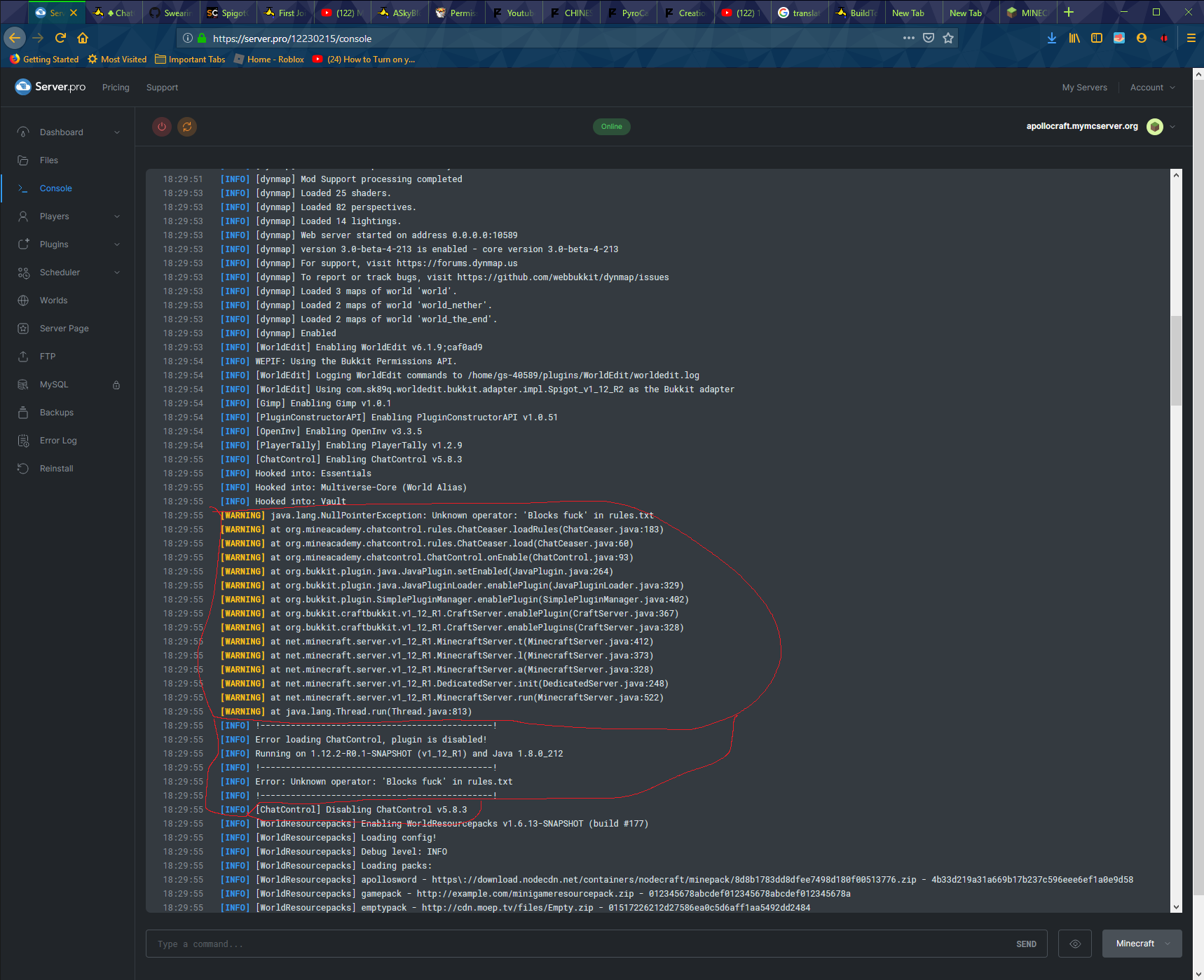
Task: Click the SEND button
Action: pos(1025,944)
